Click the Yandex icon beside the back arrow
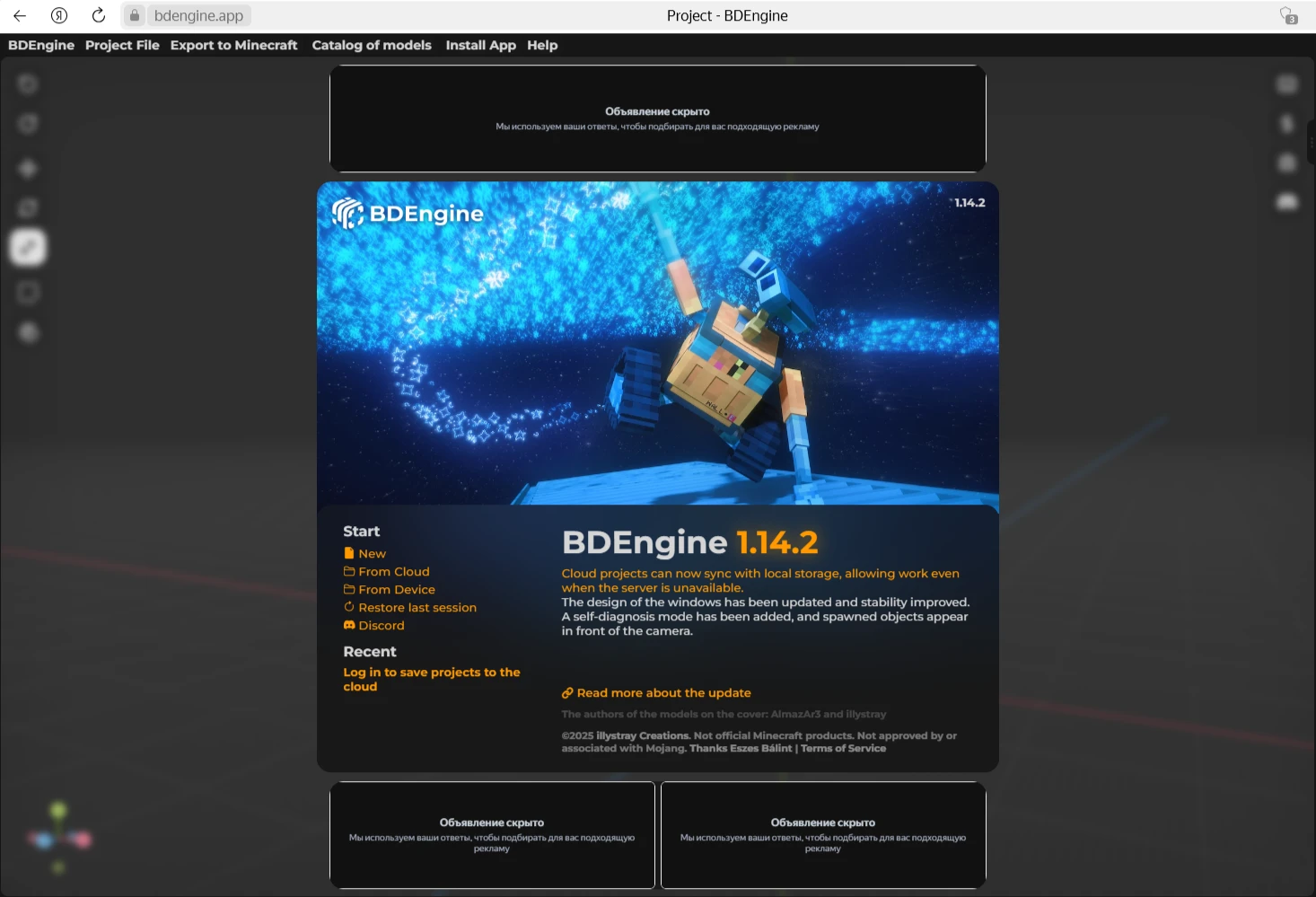Image resolution: width=1316 pixels, height=897 pixels. coord(59,15)
